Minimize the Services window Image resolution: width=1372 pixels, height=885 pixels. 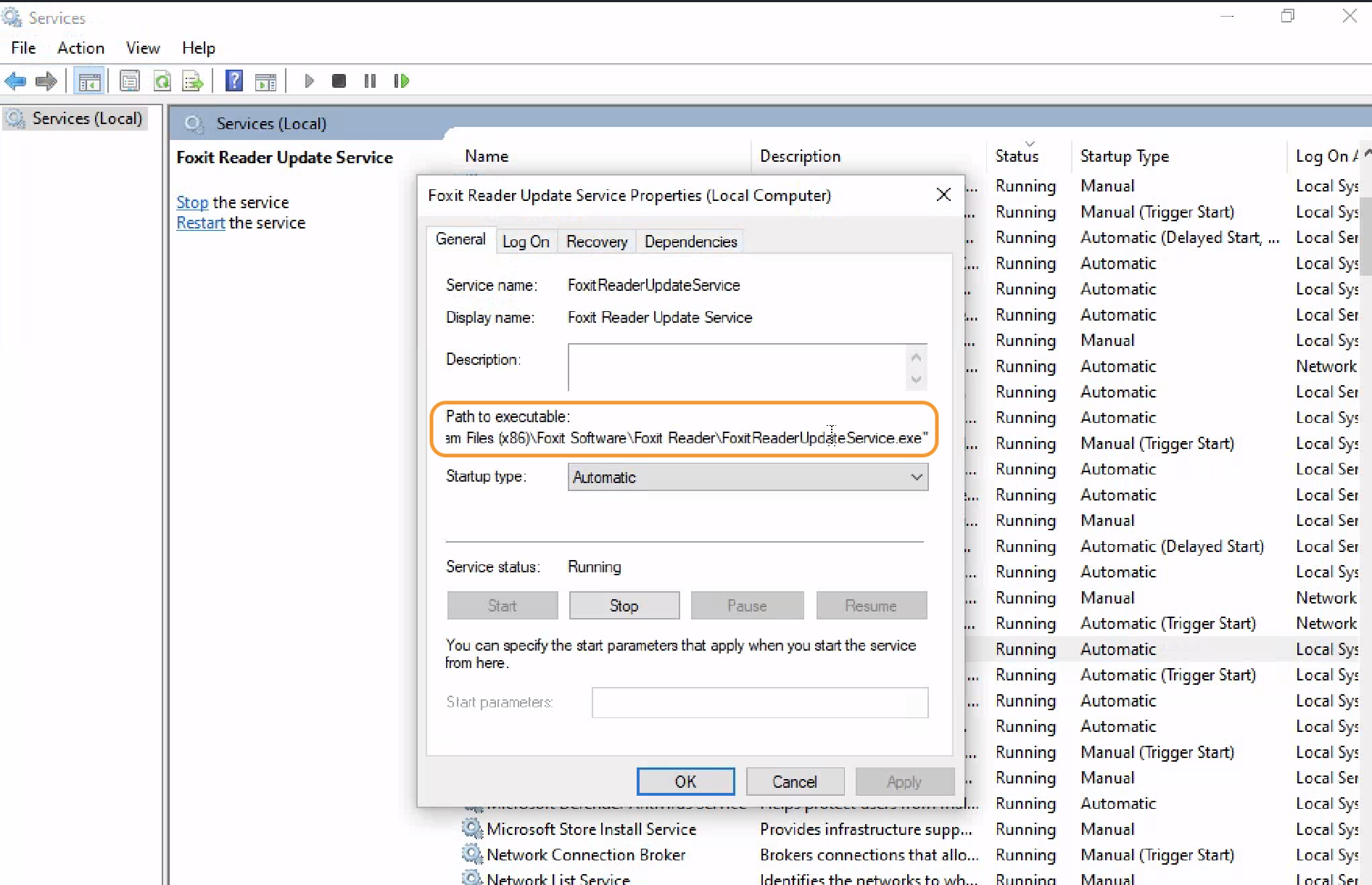(1227, 16)
